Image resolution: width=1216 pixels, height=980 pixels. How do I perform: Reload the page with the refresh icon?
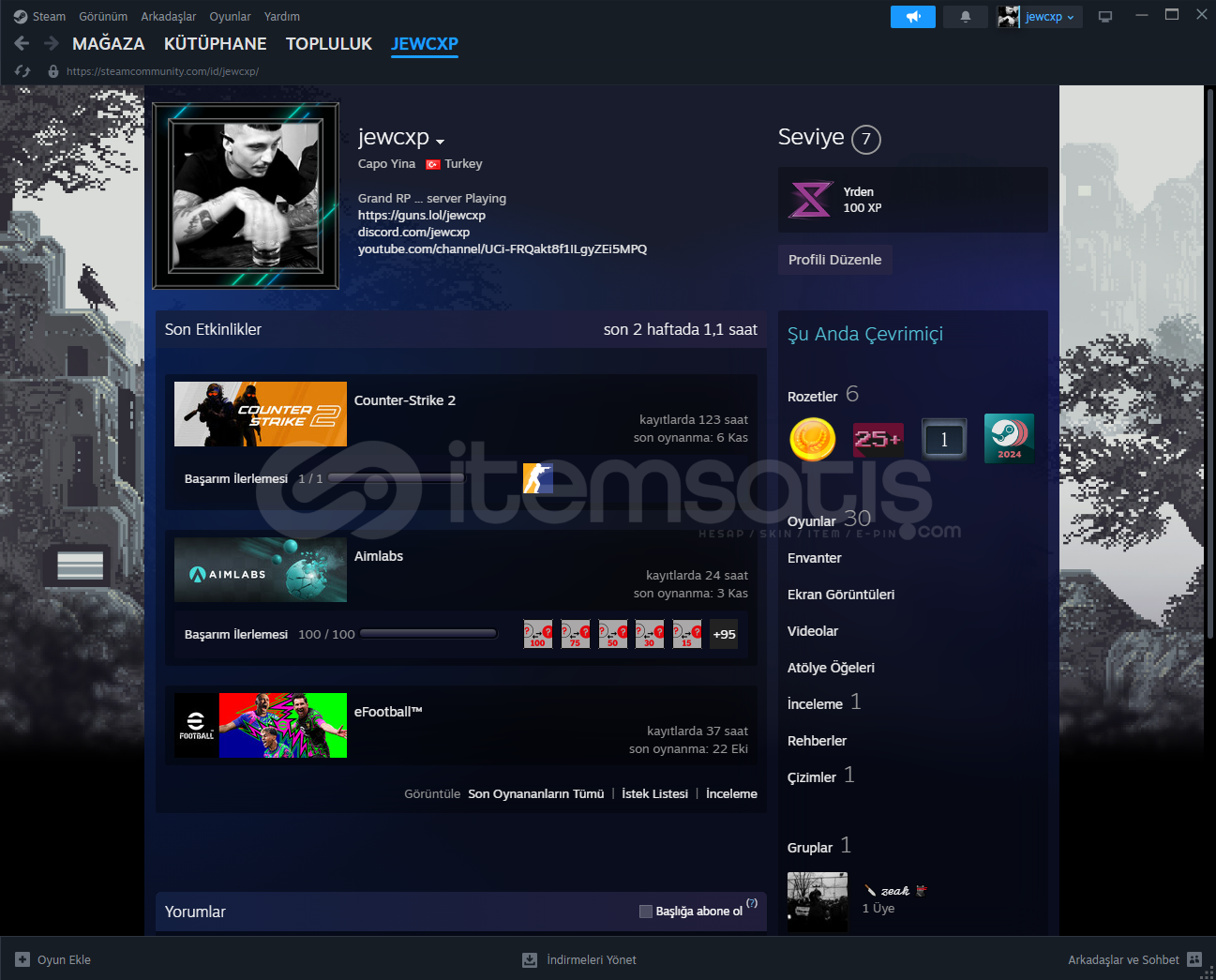click(x=23, y=71)
